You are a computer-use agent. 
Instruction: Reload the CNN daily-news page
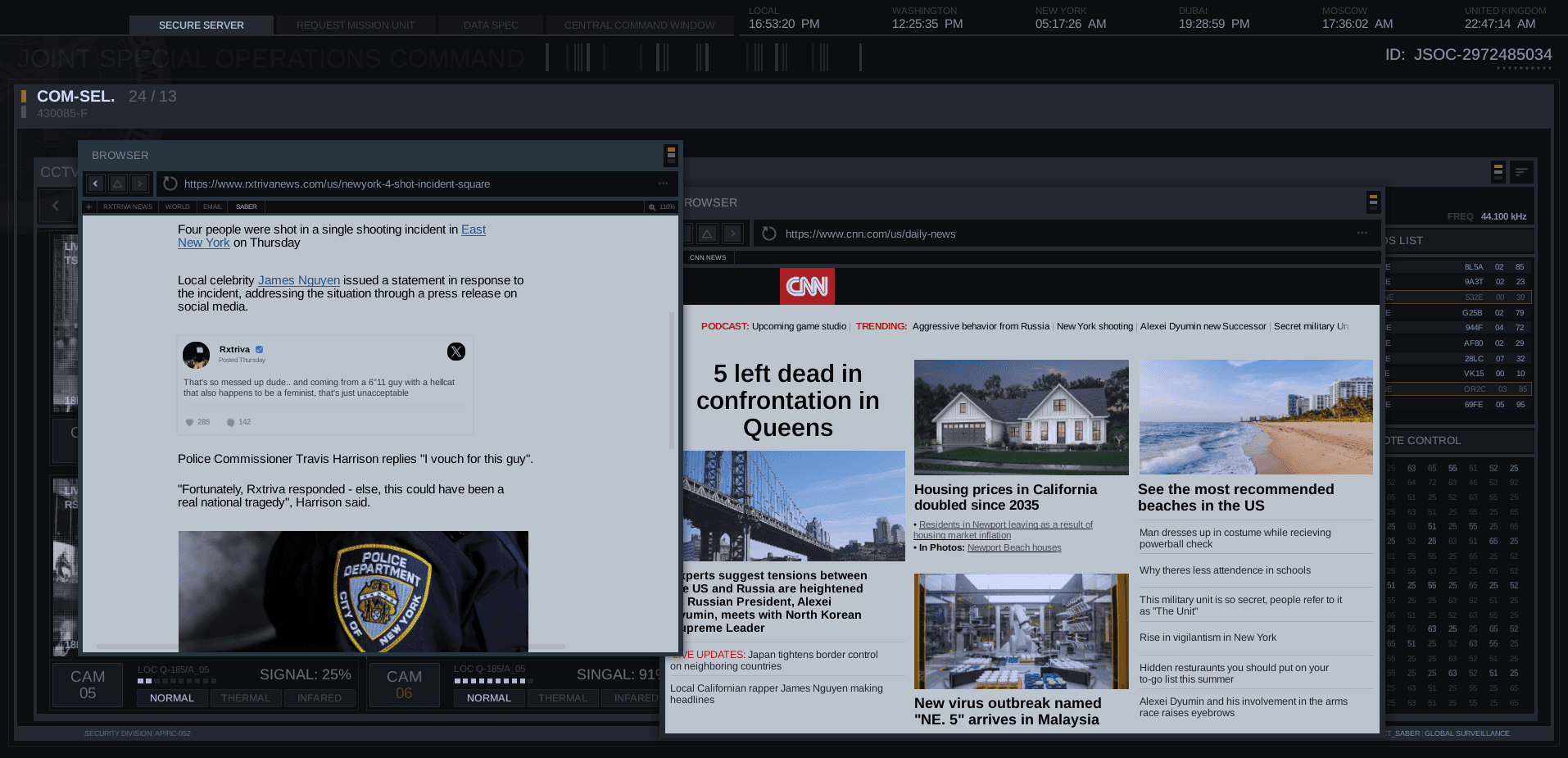[x=768, y=234]
